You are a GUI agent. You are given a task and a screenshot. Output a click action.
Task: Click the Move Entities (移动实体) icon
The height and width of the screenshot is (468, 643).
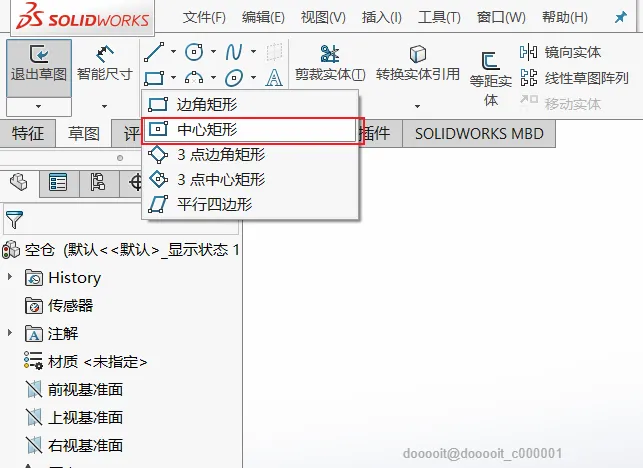pos(529,100)
